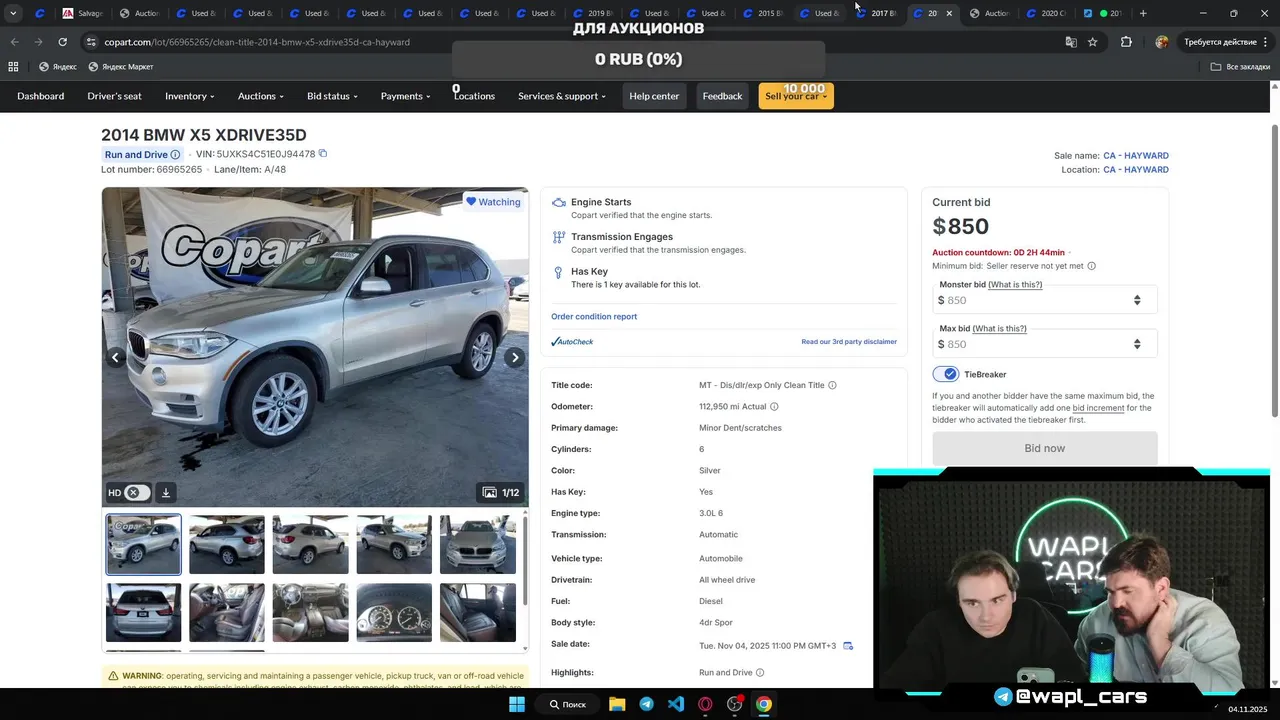Download the current vehicle photo

coord(166,492)
